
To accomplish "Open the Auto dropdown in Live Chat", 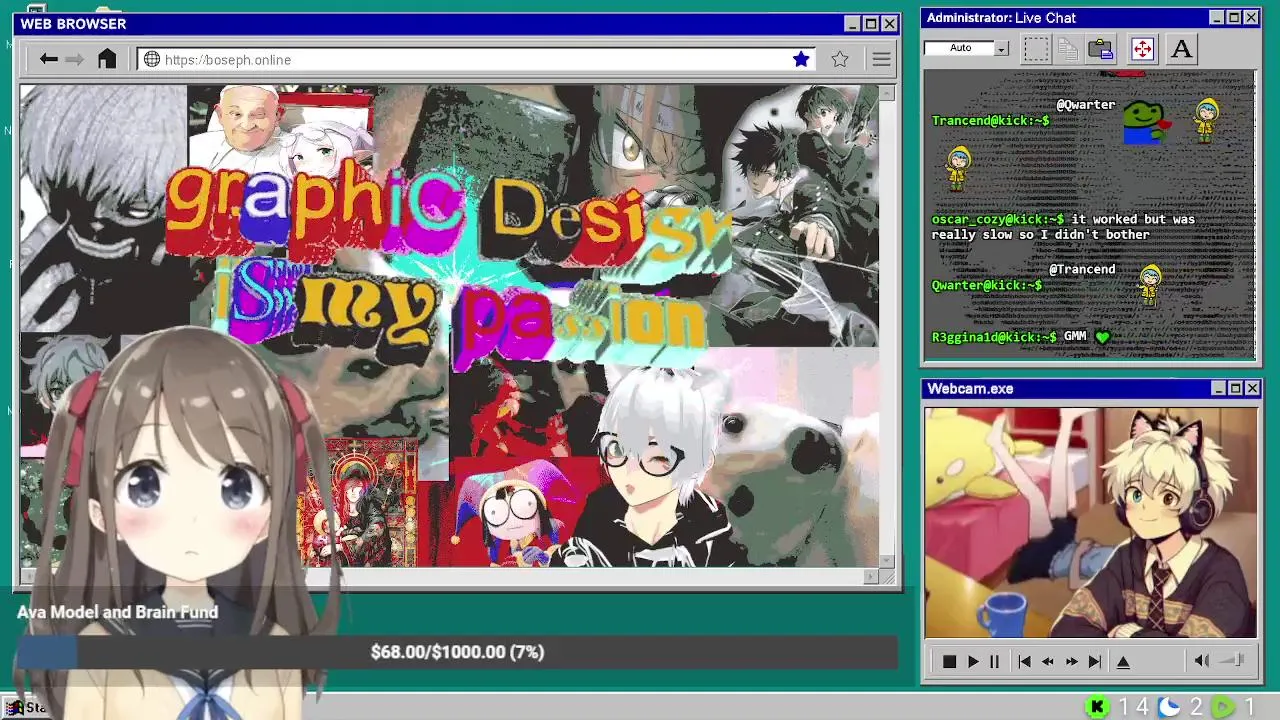I will (1001, 48).
